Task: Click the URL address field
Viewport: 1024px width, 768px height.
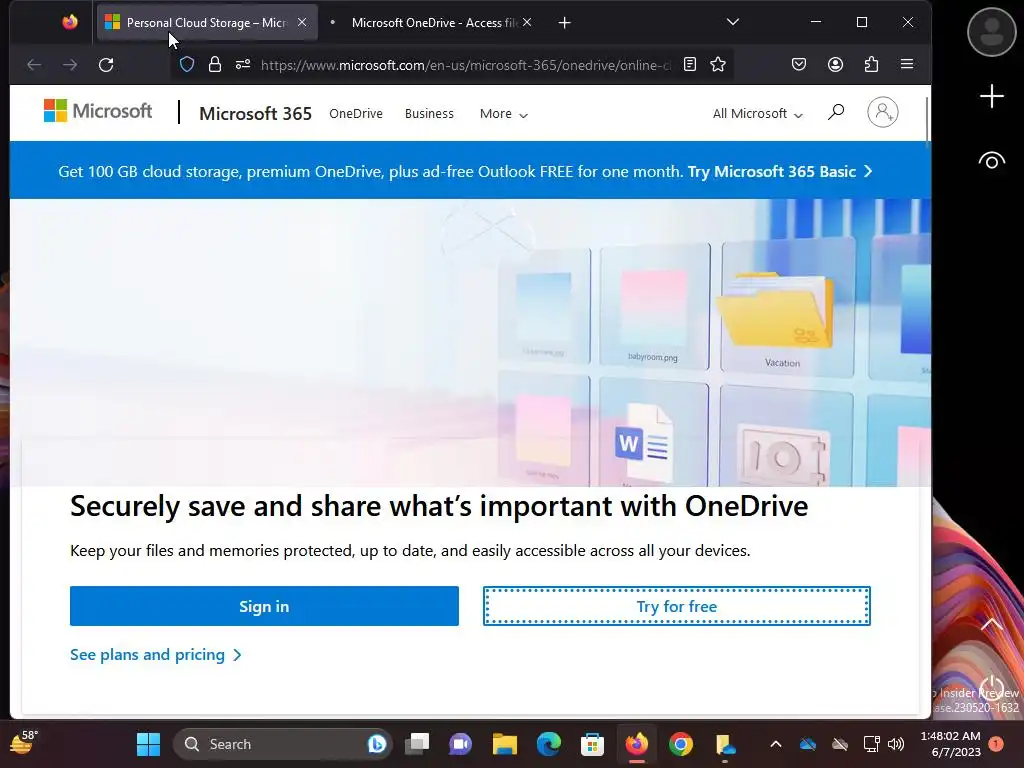Action: click(466, 65)
